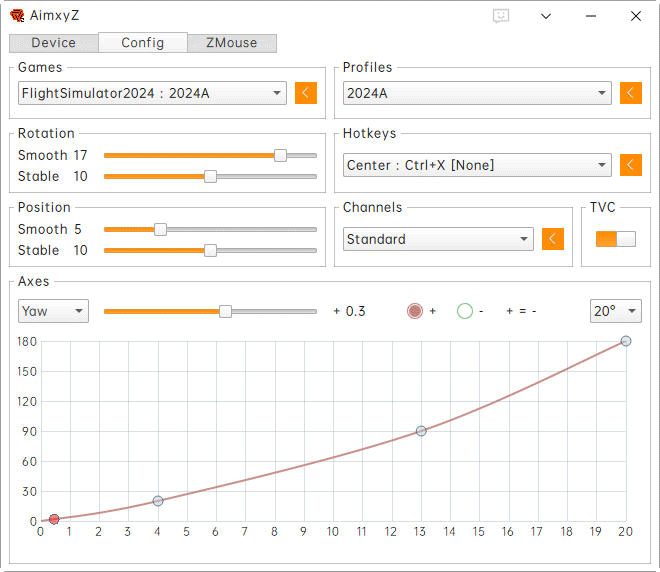Click the orange arrow button beside Channels
The width and height of the screenshot is (660, 572).
(x=553, y=239)
